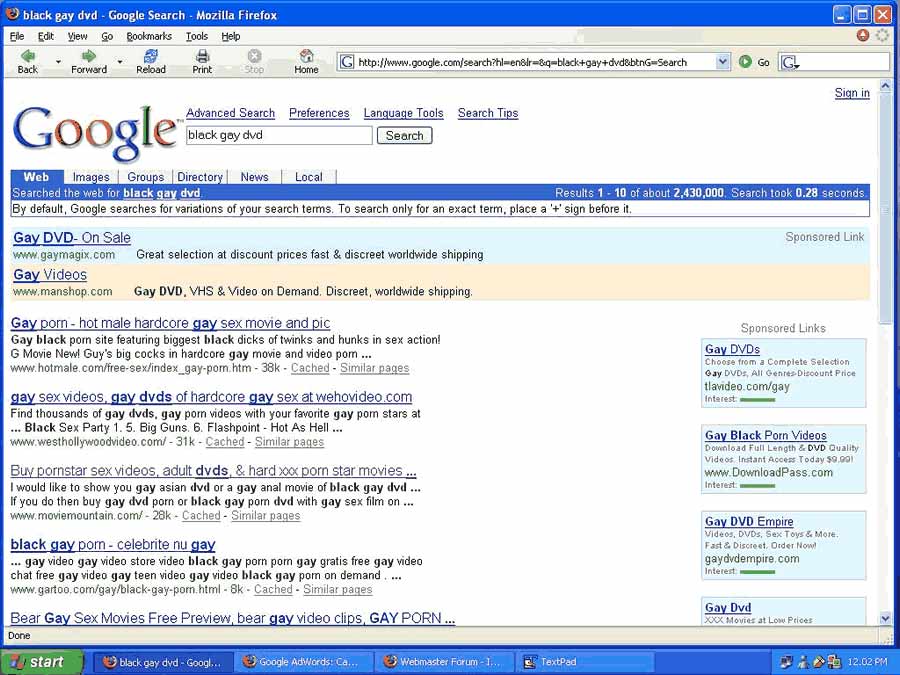
Task: Click the page scrollbar down arrow
Action: tap(885, 618)
